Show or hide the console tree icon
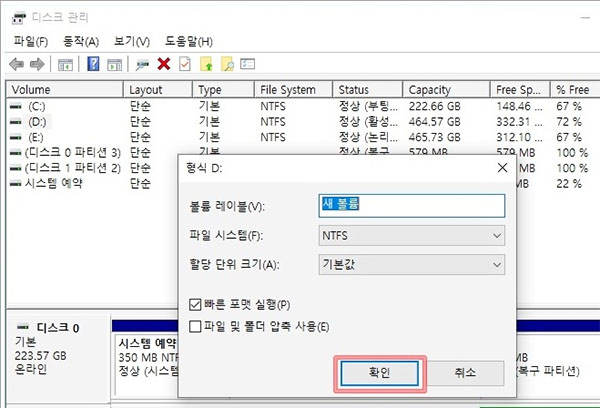Screen dimensions: 600x408 [x=65, y=64]
